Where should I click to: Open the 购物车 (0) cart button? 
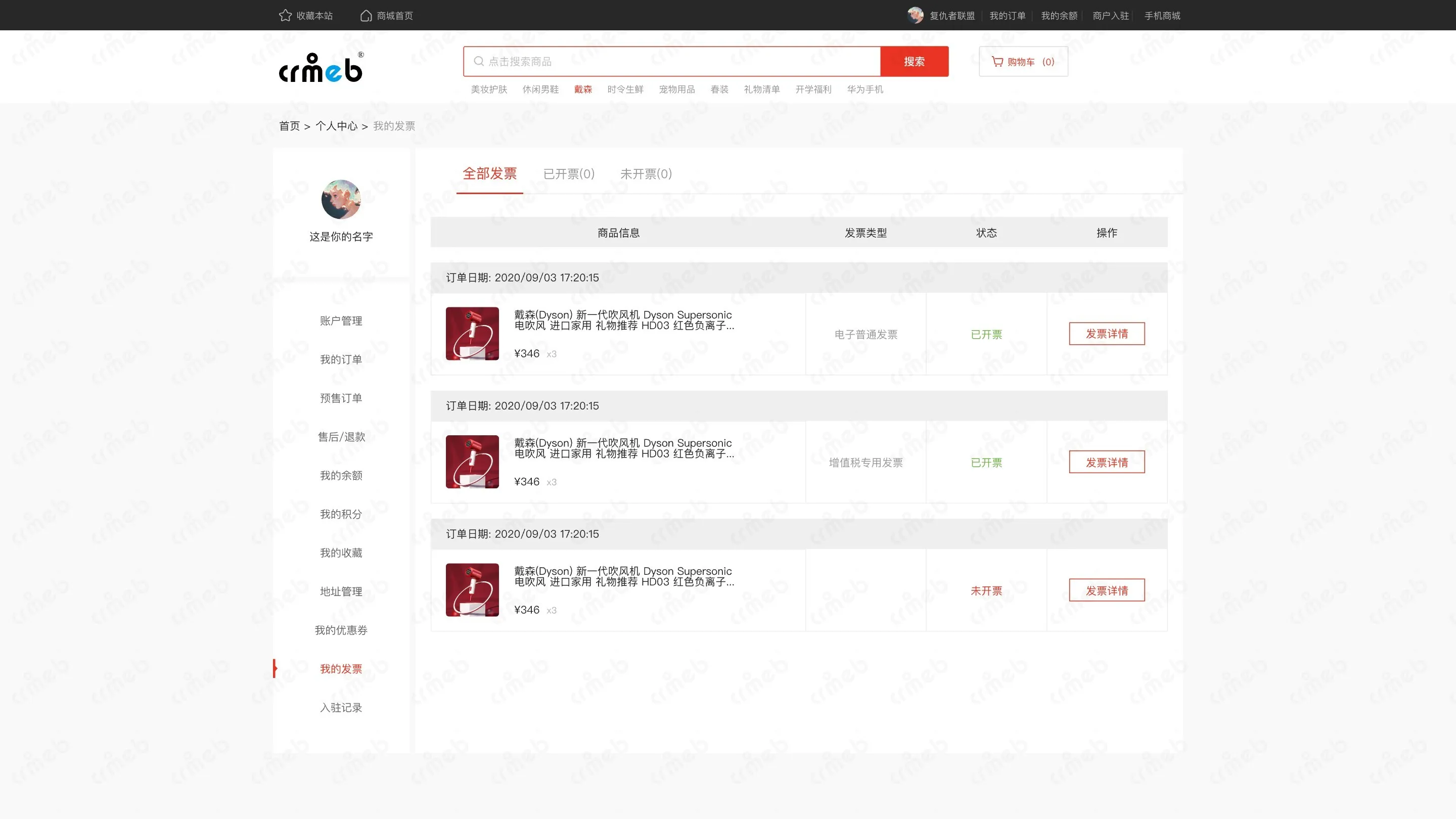[1024, 61]
